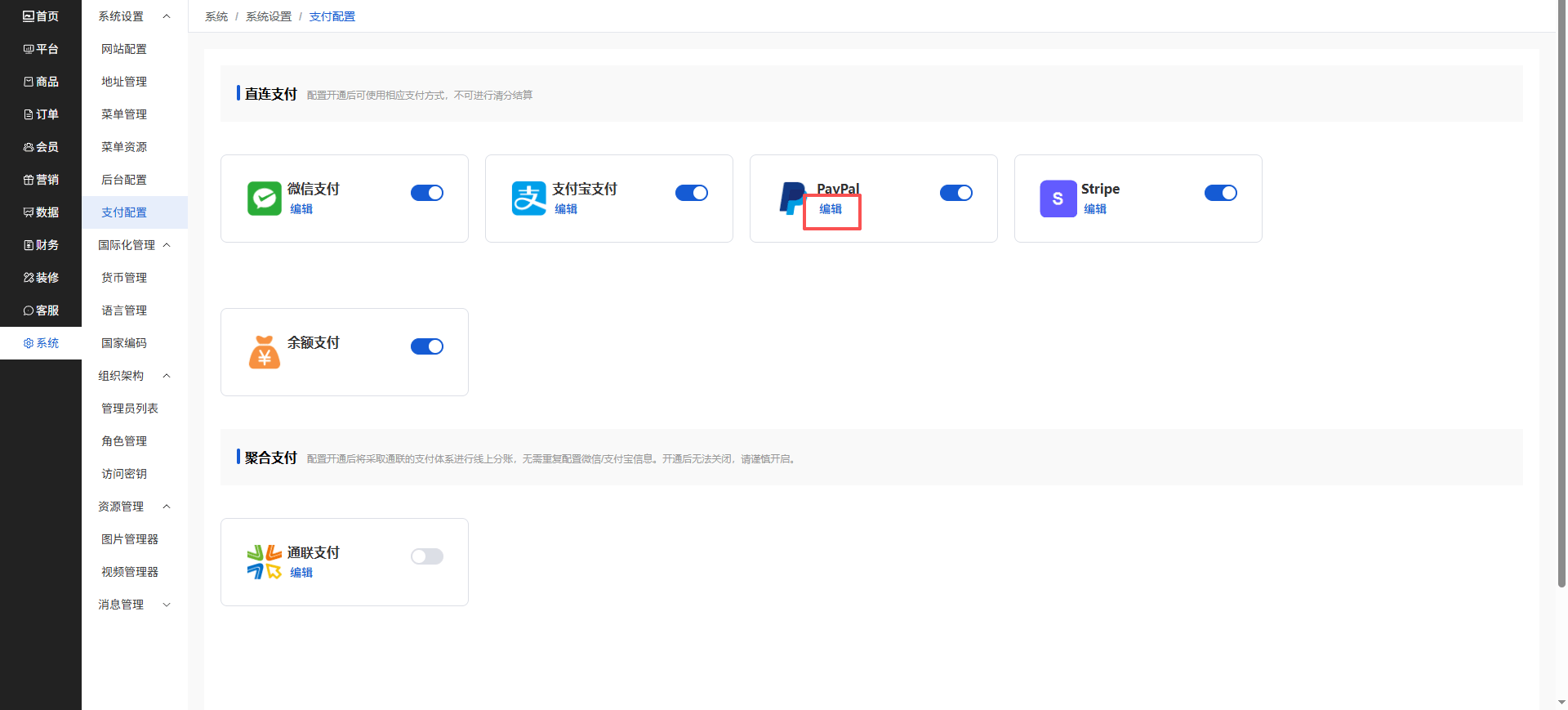Open 菜单资源 in the submenu
The width and height of the screenshot is (1568, 710).
(135, 147)
